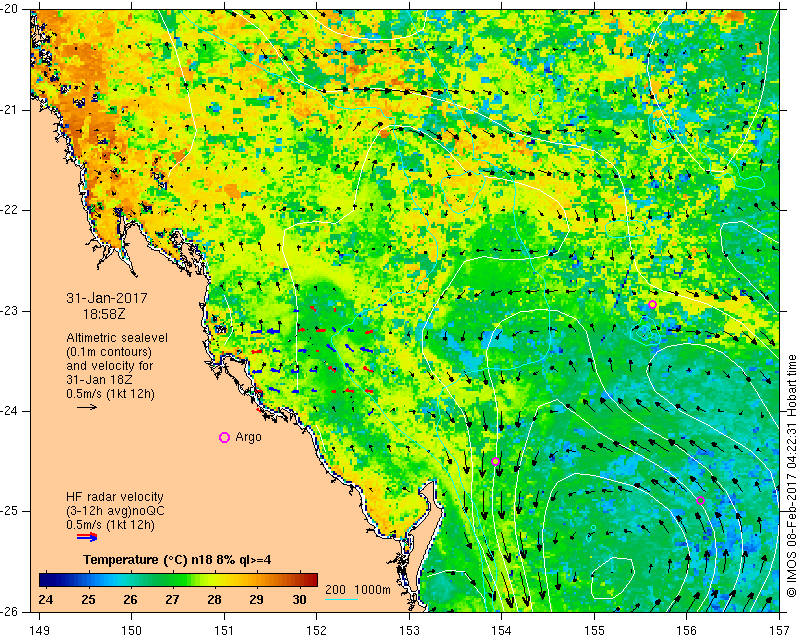This screenshot has height=640, width=800.
Task: Click the '31-Jan 18Z' text
Action: (98, 380)
